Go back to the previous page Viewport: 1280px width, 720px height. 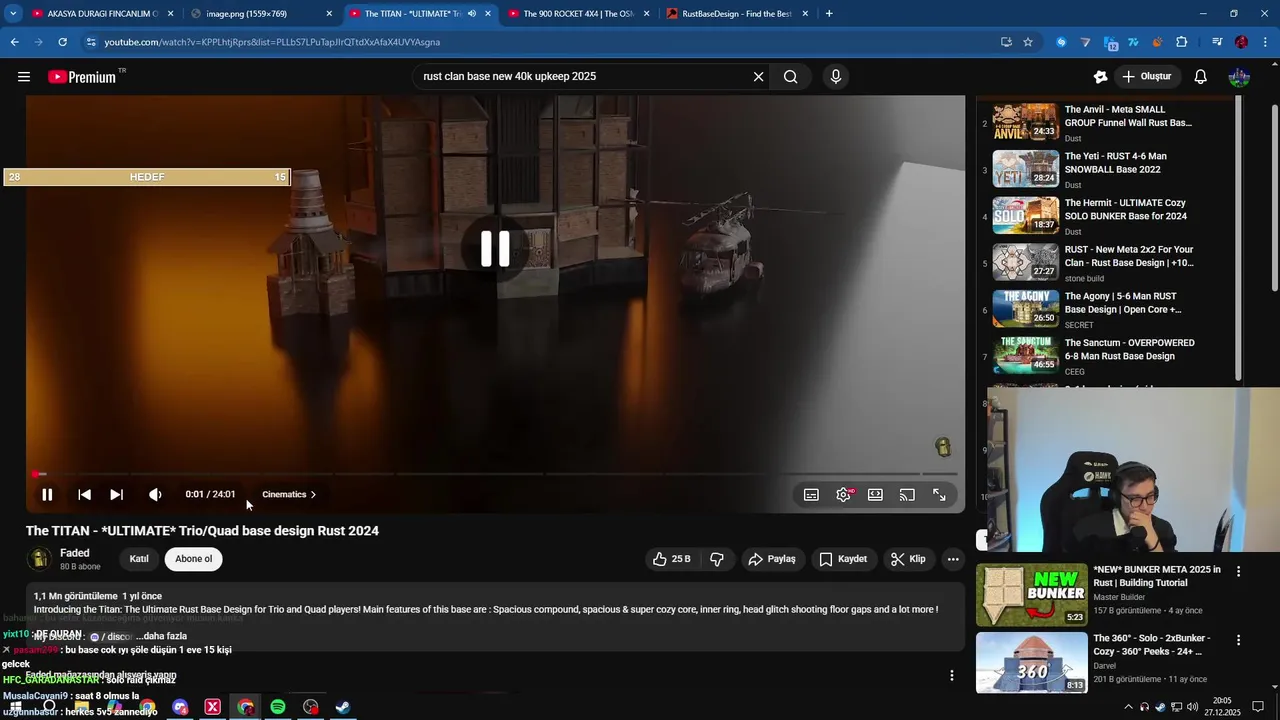[x=14, y=42]
